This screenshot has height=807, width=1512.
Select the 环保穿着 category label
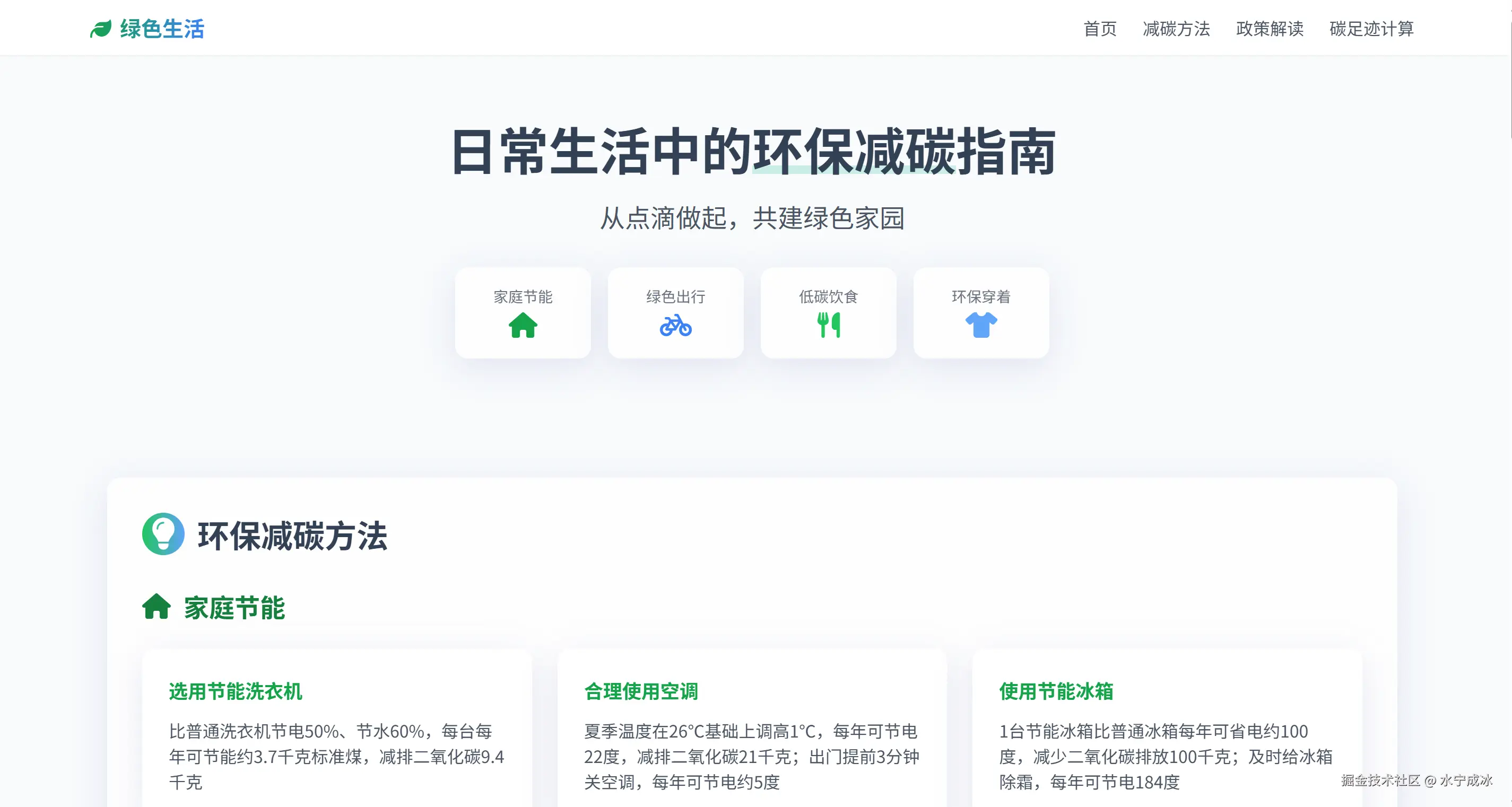click(x=981, y=297)
